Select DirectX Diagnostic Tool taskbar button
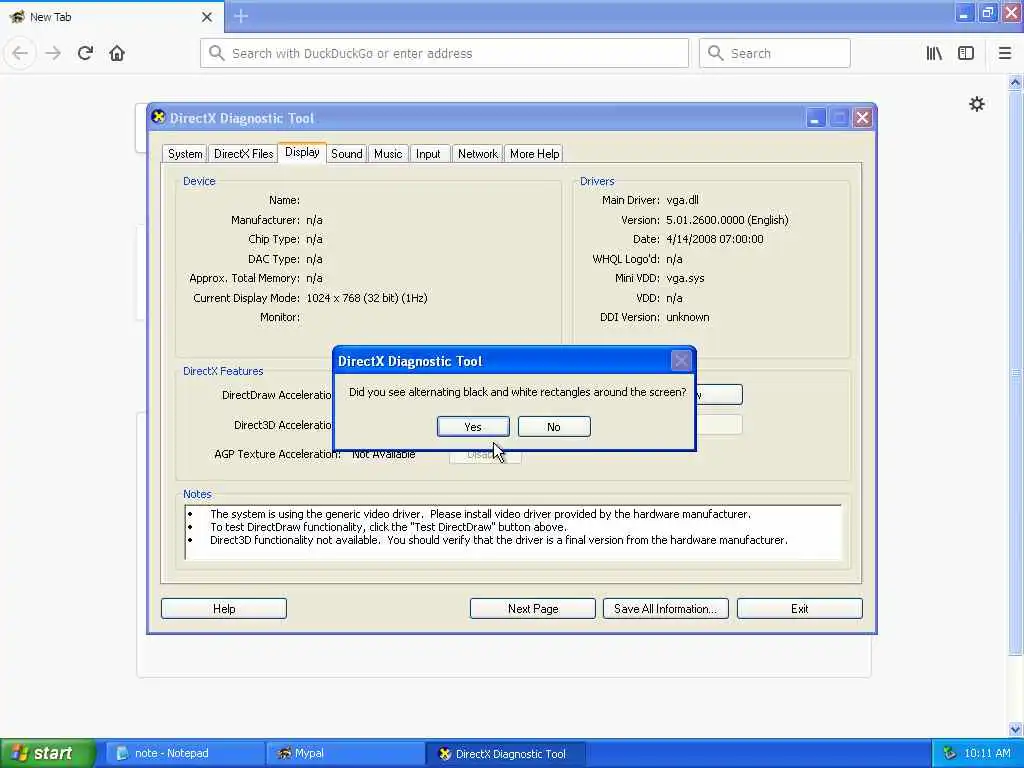The height and width of the screenshot is (768, 1024). [x=505, y=753]
